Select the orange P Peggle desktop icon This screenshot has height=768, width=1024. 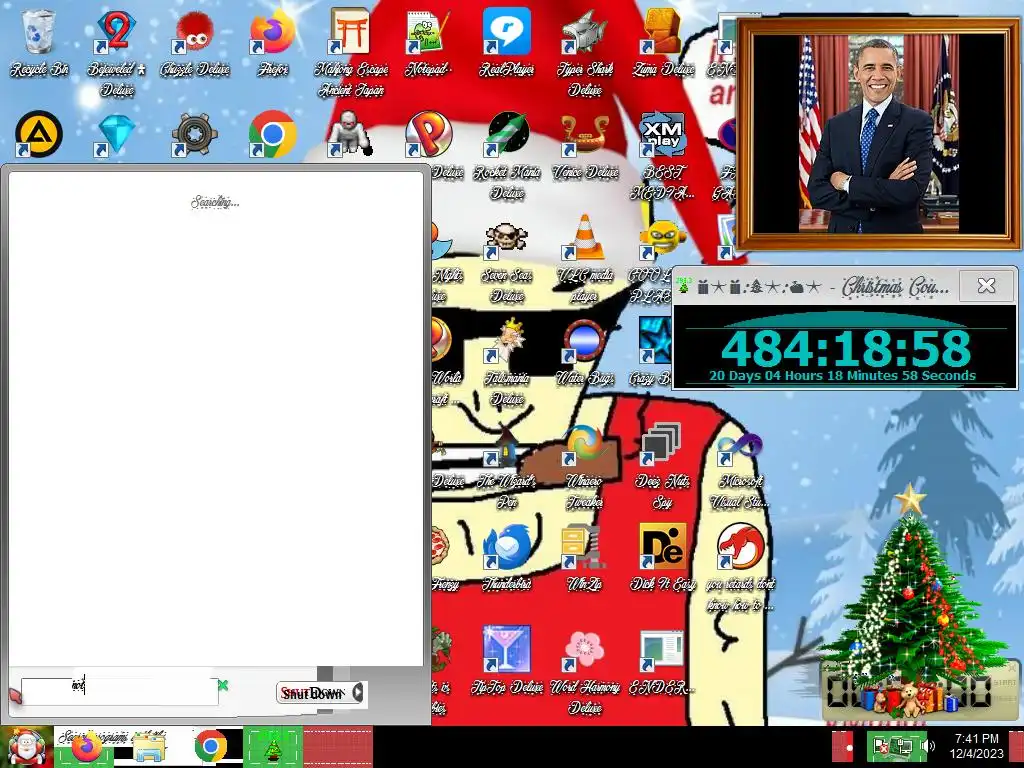point(428,135)
